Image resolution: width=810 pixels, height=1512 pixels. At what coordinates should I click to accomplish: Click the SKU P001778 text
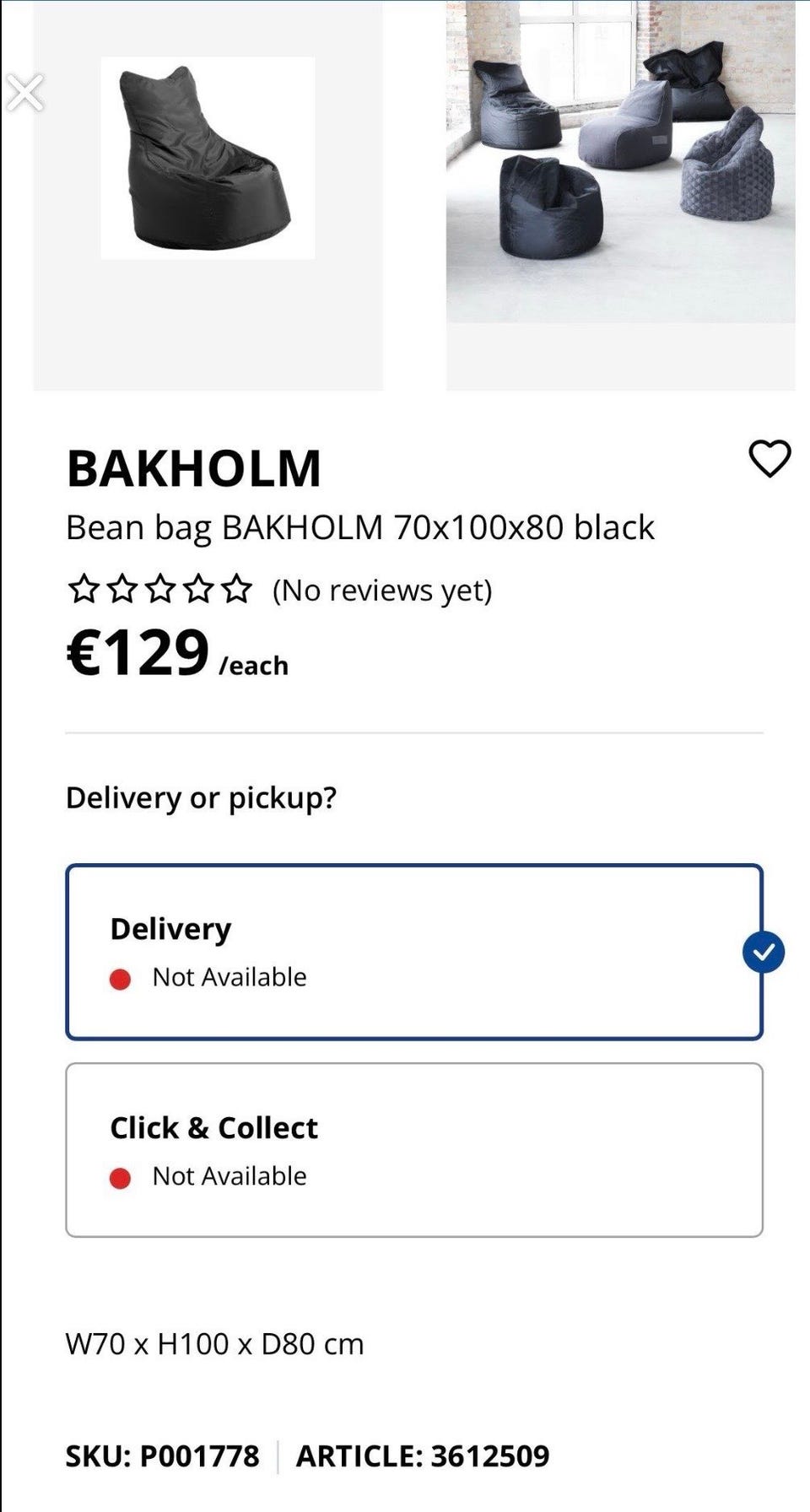pyautogui.click(x=163, y=1456)
